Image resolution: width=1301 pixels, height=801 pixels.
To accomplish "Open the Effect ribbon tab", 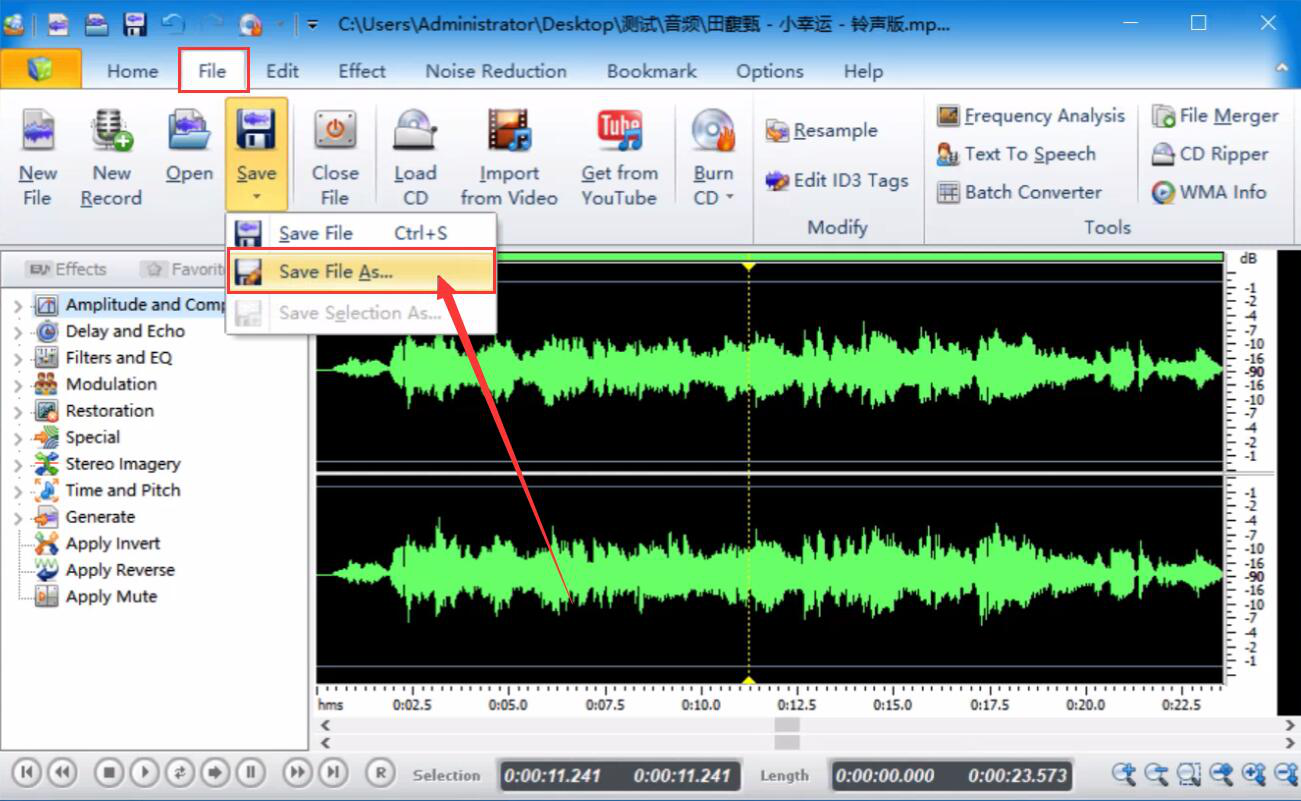I will [x=361, y=71].
